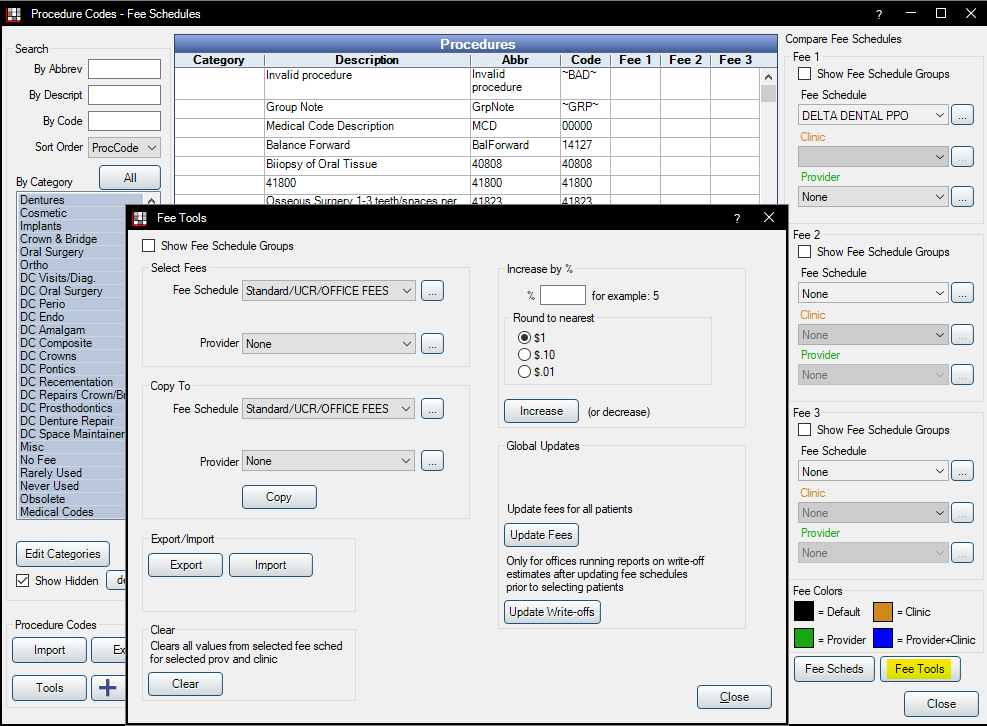The image size is (987, 726).
Task: Open Fee 1 Provider None dropdown
Action: (873, 197)
